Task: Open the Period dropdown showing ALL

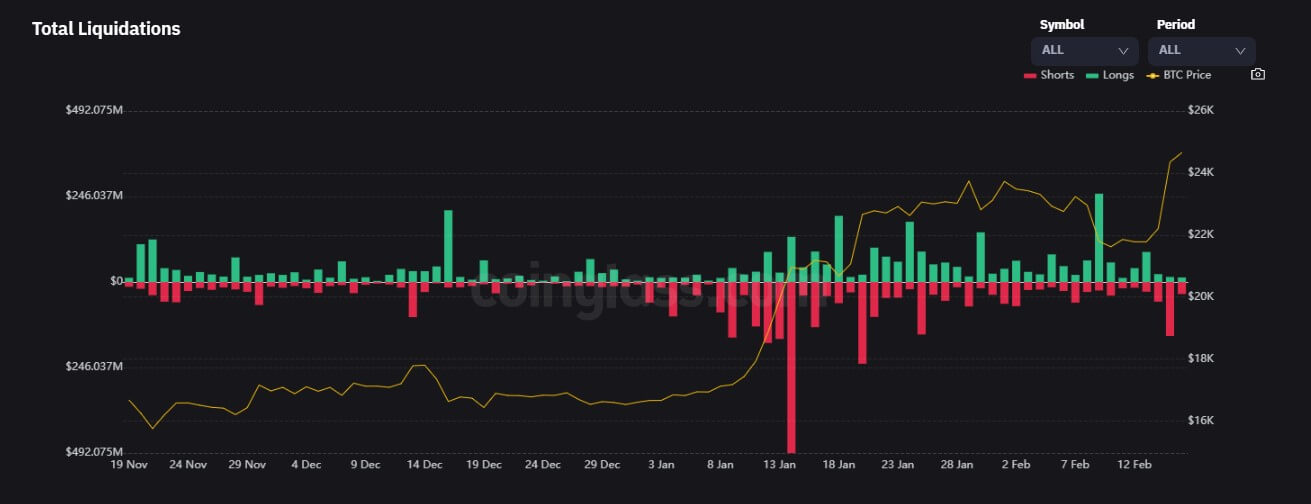Action: tap(1201, 50)
